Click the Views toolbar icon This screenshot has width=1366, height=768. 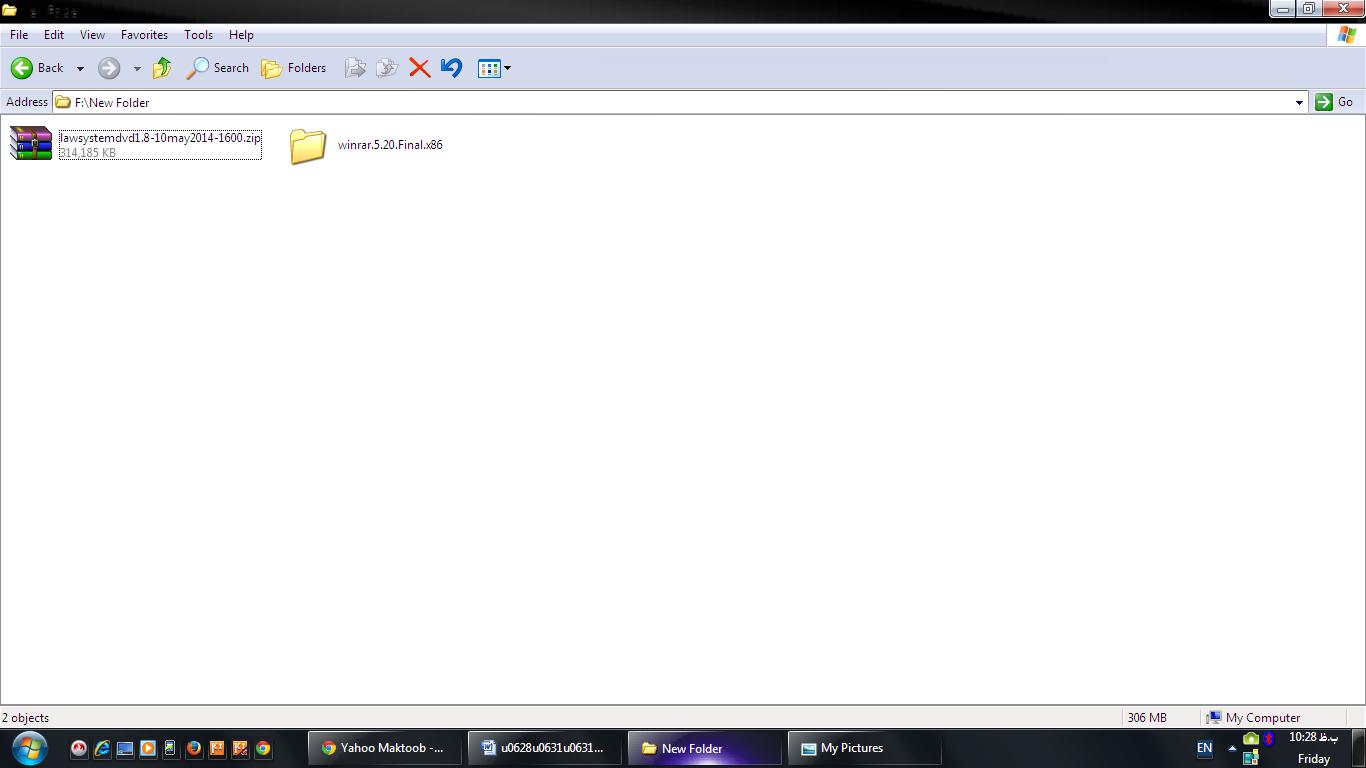pos(489,68)
